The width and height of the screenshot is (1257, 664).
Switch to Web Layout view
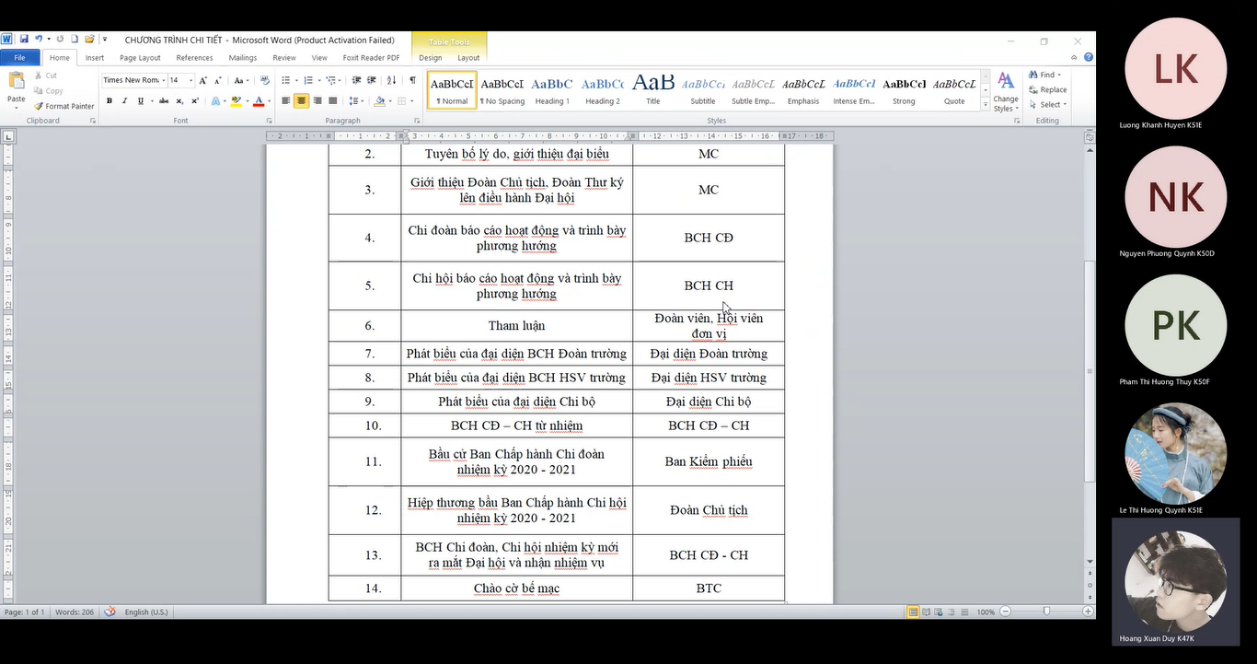click(x=939, y=612)
